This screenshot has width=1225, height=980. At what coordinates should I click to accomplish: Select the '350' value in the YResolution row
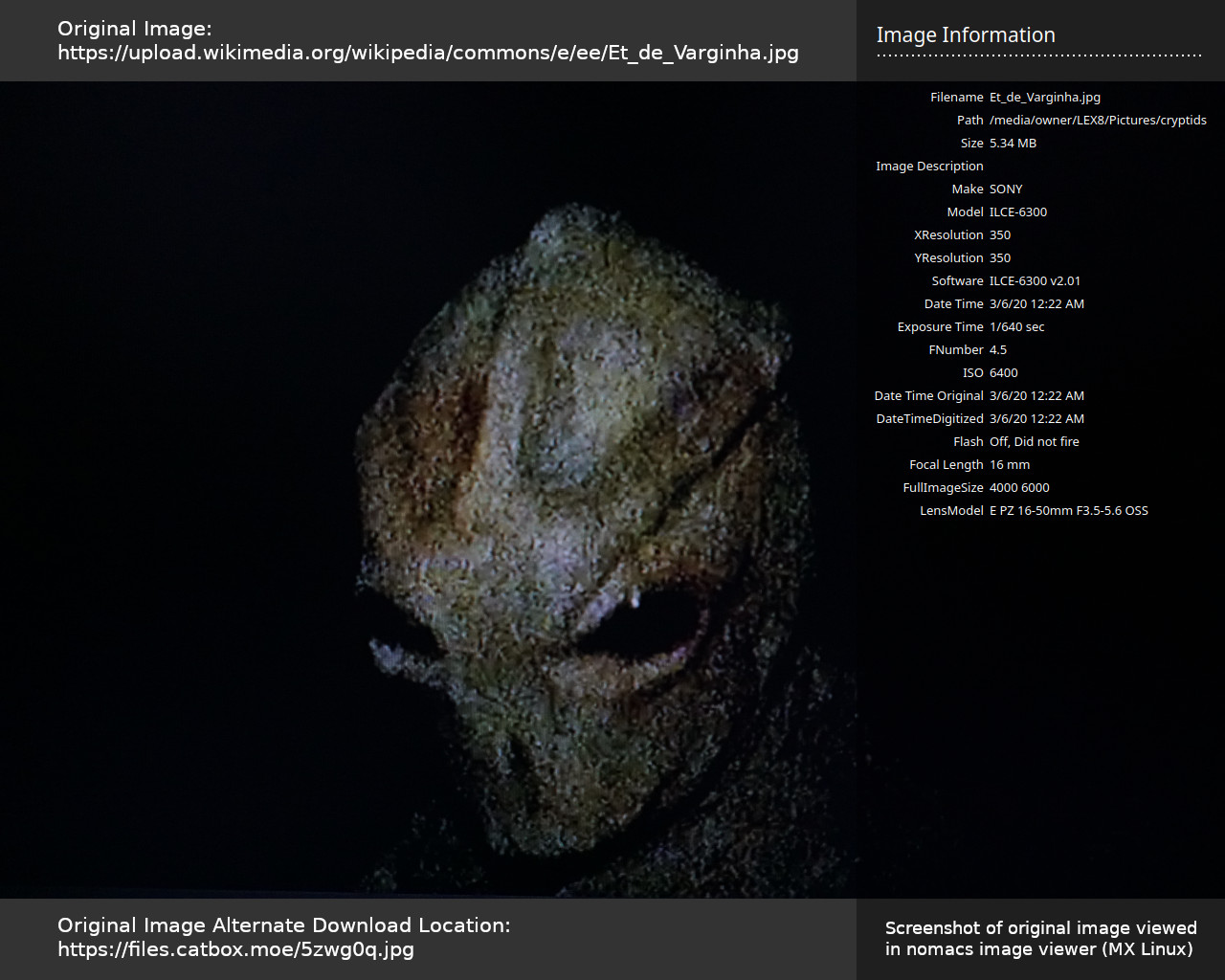point(1000,258)
